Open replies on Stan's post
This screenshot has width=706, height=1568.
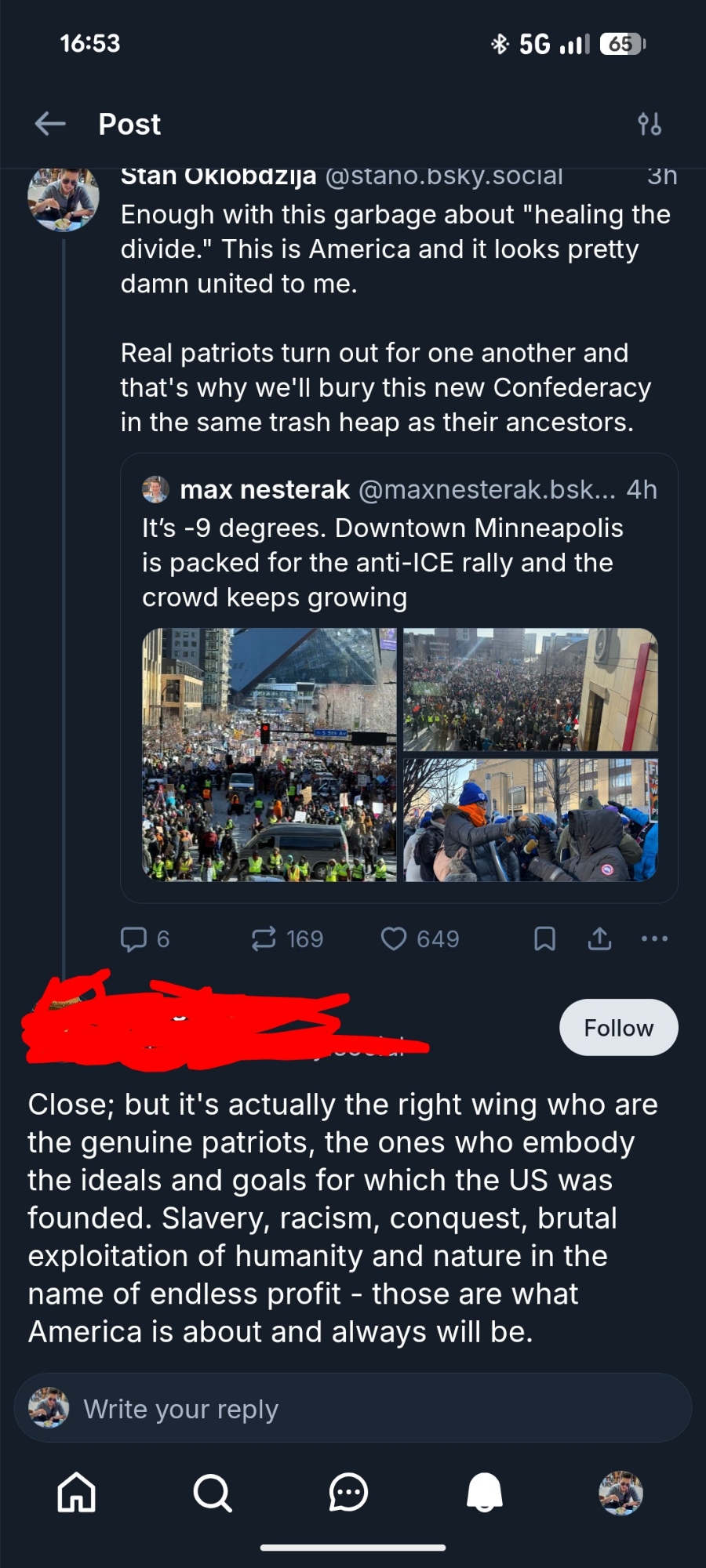[144, 938]
